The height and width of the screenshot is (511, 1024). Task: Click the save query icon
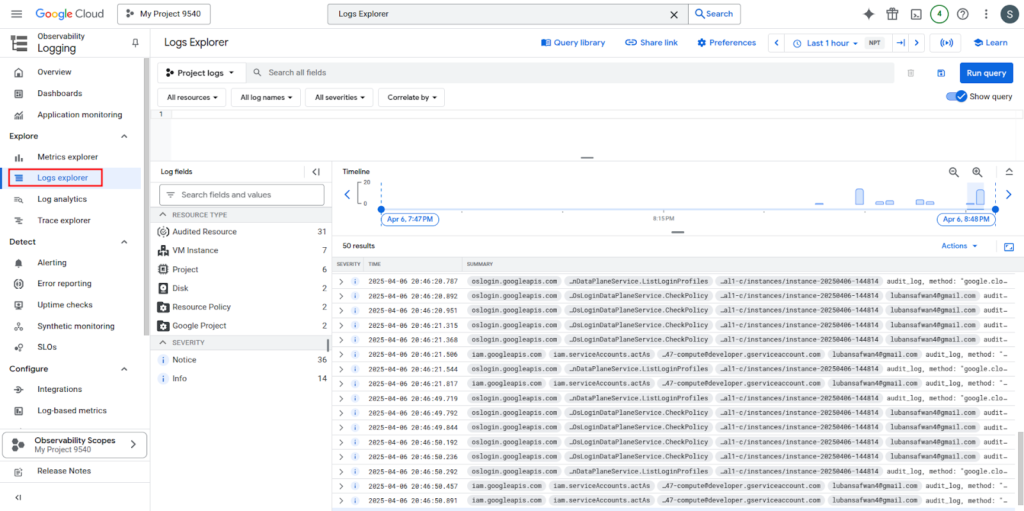coord(941,73)
